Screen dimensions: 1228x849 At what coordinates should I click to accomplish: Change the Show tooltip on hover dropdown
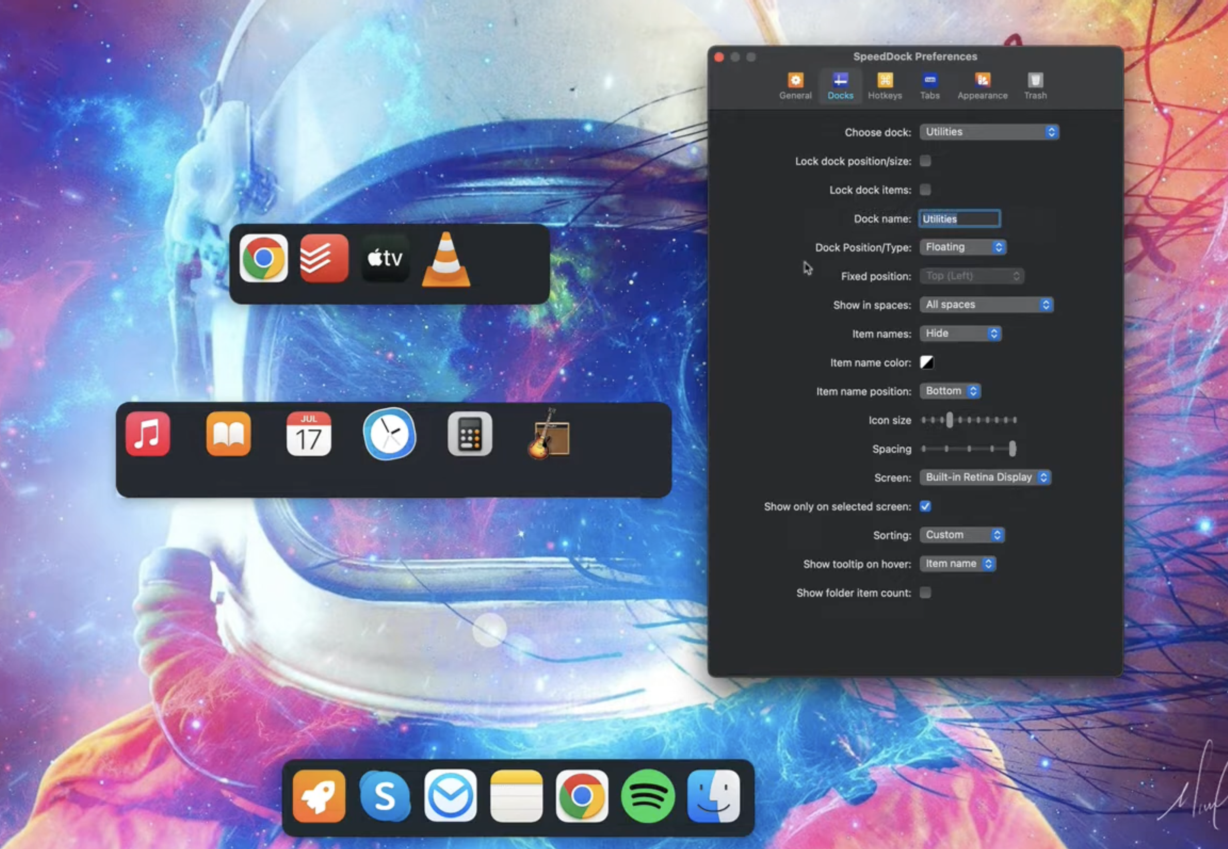click(x=958, y=564)
